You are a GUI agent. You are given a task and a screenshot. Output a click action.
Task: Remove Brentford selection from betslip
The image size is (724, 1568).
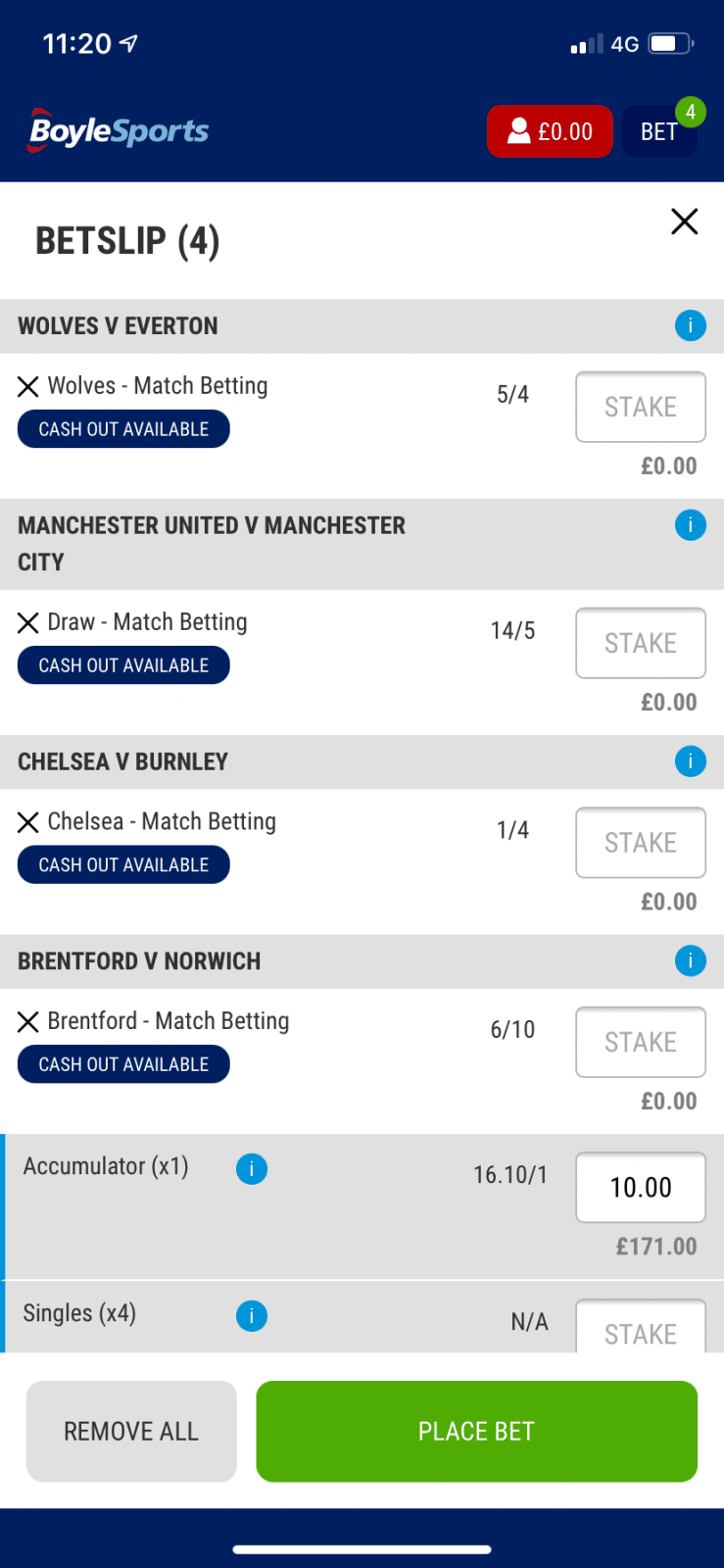click(28, 1022)
